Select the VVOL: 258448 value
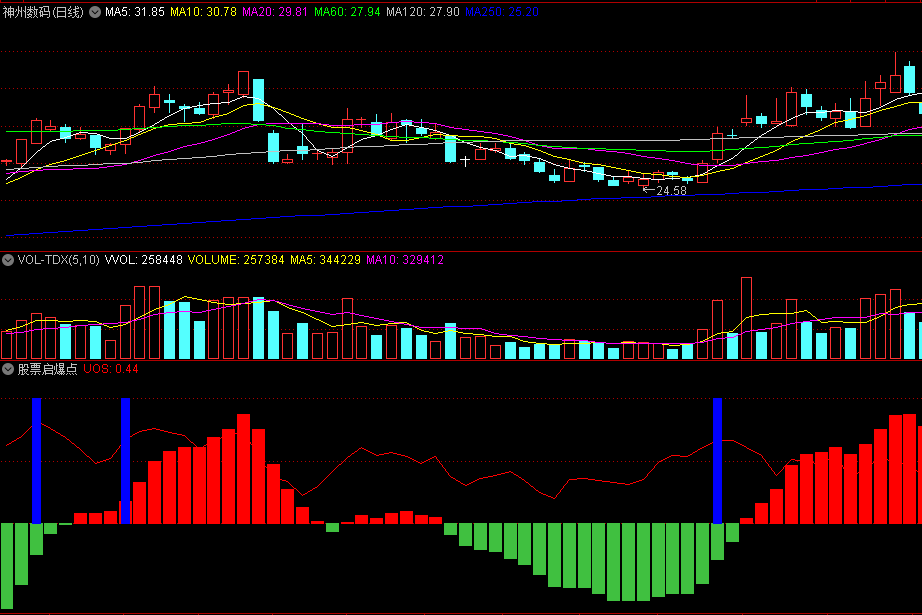Viewport: 922px width, 615px height. 143,260
